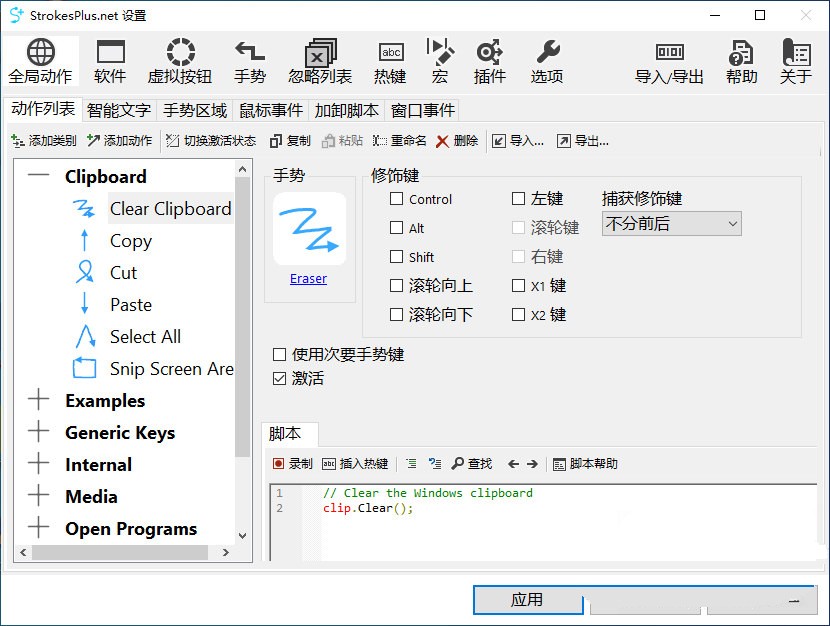Click the indent script lines icon

(x=411, y=464)
